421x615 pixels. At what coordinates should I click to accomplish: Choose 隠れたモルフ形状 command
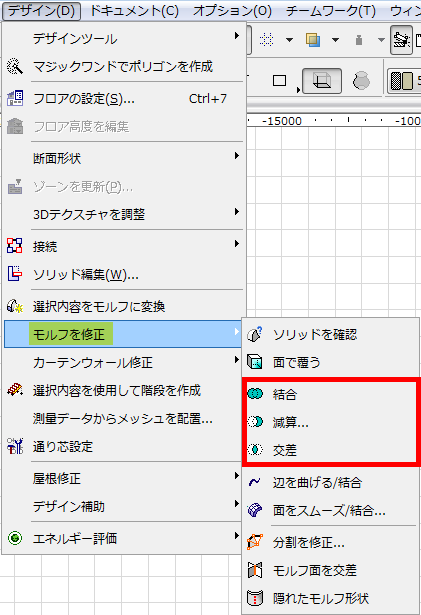321,599
